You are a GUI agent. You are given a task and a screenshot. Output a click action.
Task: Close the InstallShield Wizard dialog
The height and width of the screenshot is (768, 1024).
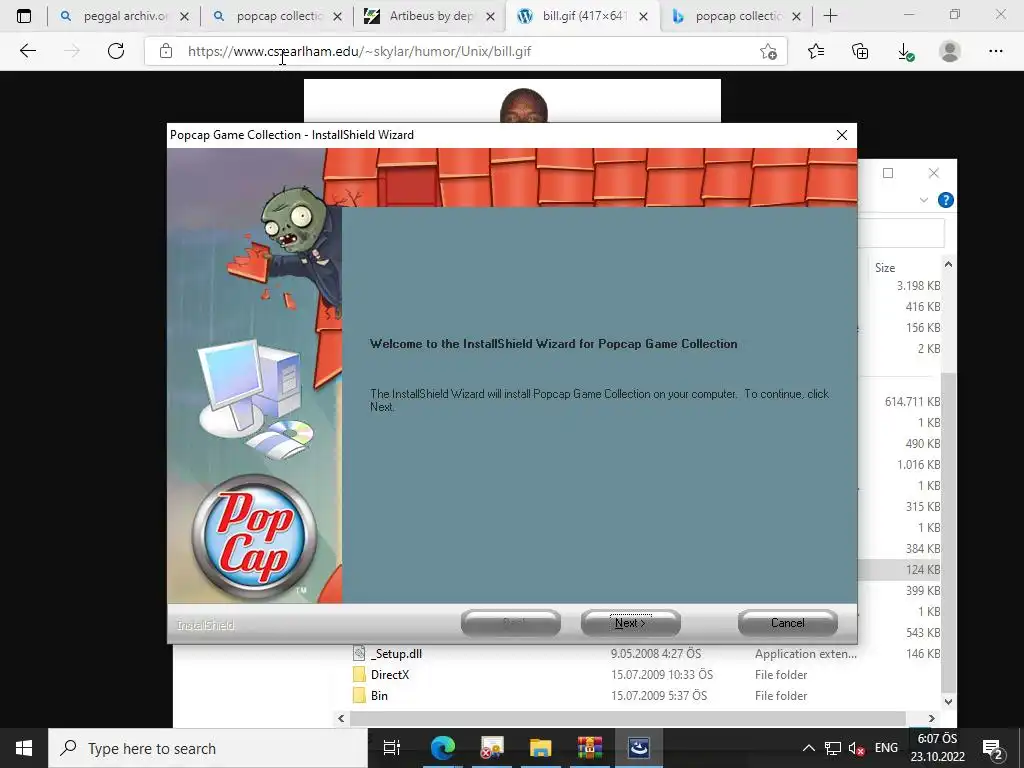(842, 135)
